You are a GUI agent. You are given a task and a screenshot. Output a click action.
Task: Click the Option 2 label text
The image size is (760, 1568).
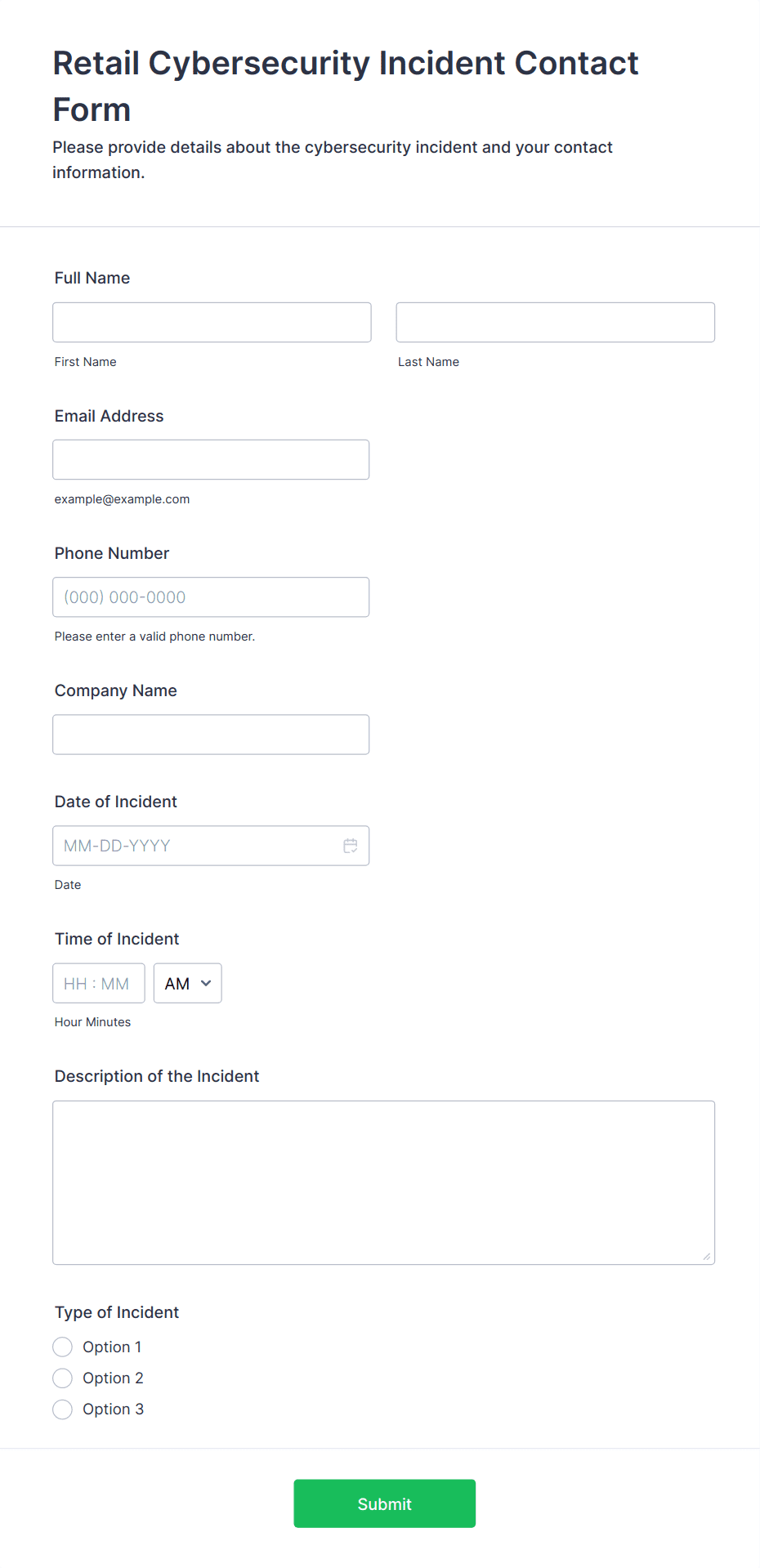click(113, 1378)
